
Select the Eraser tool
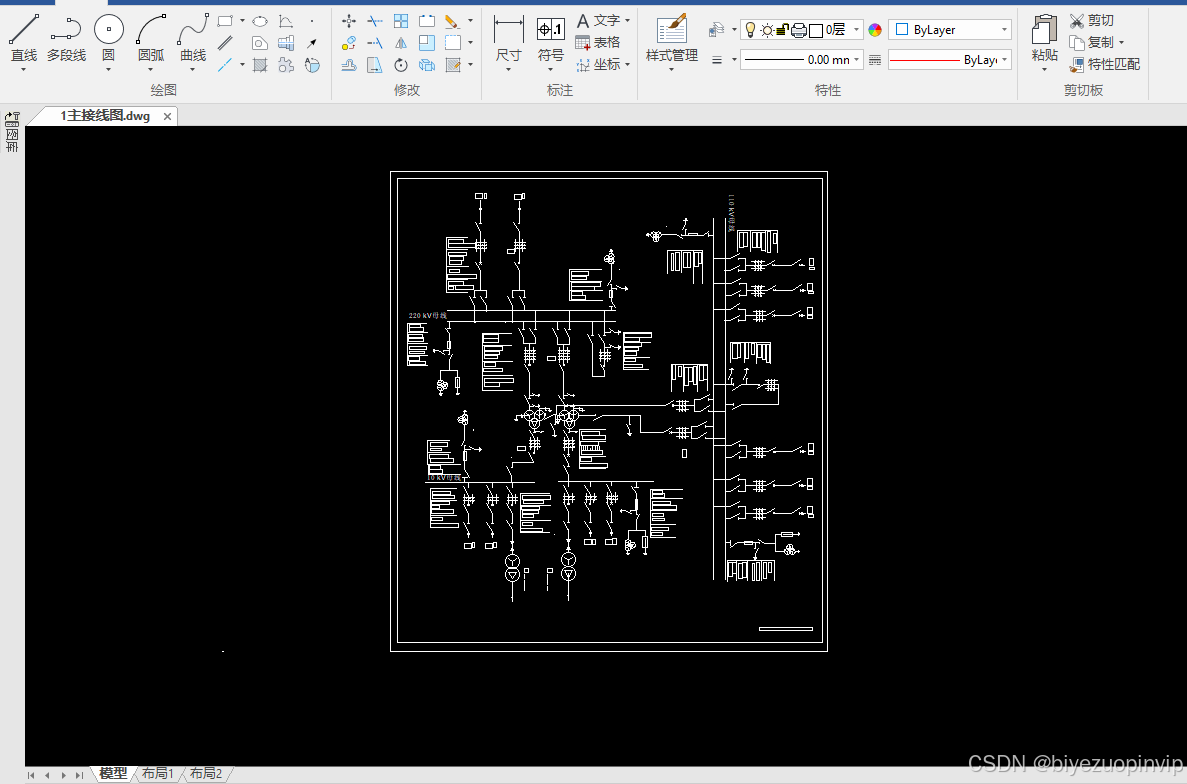point(452,21)
